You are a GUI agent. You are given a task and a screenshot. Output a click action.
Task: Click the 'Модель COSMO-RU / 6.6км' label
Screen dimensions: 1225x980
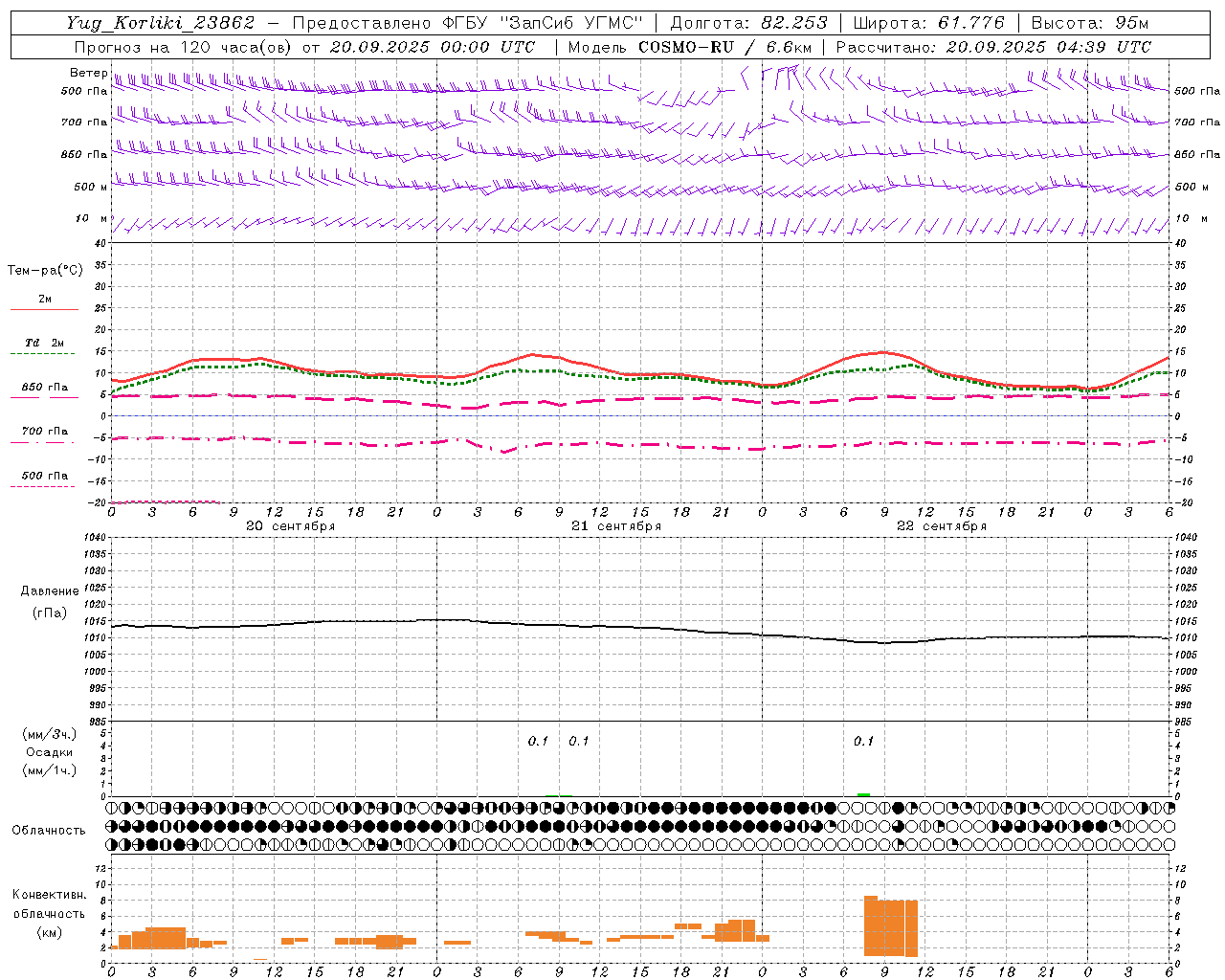coord(690,47)
